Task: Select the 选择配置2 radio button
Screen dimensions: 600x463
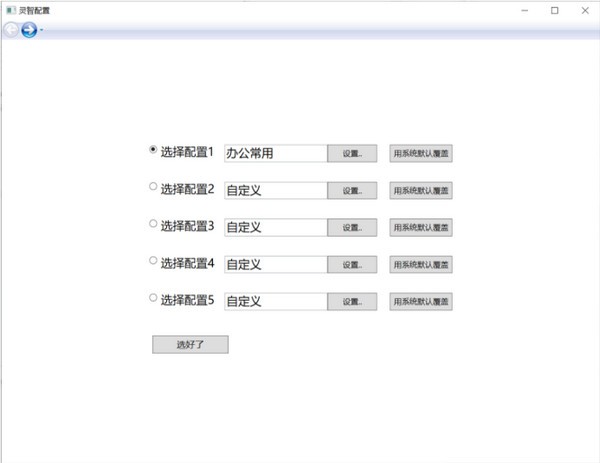Action: [153, 186]
